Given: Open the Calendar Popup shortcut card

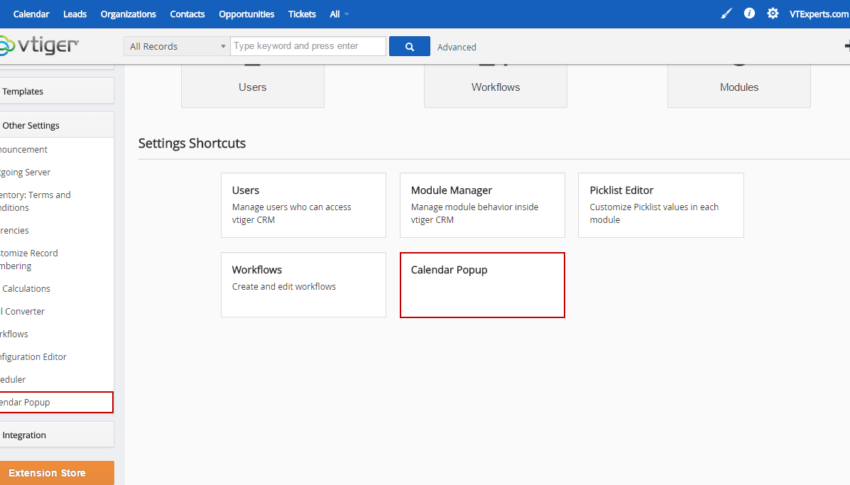Looking at the screenshot, I should click(482, 285).
